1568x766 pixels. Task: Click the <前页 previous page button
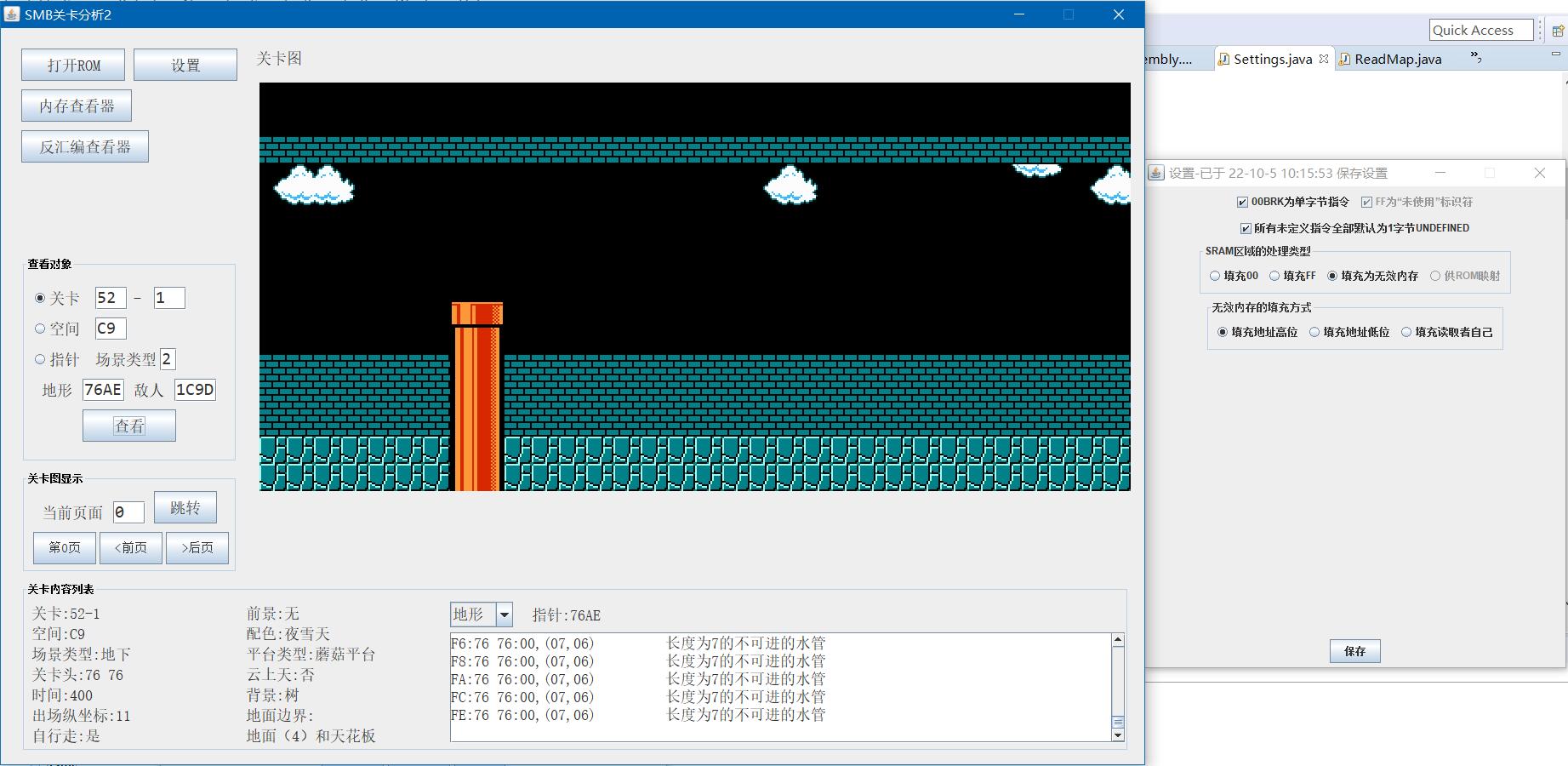(x=131, y=547)
